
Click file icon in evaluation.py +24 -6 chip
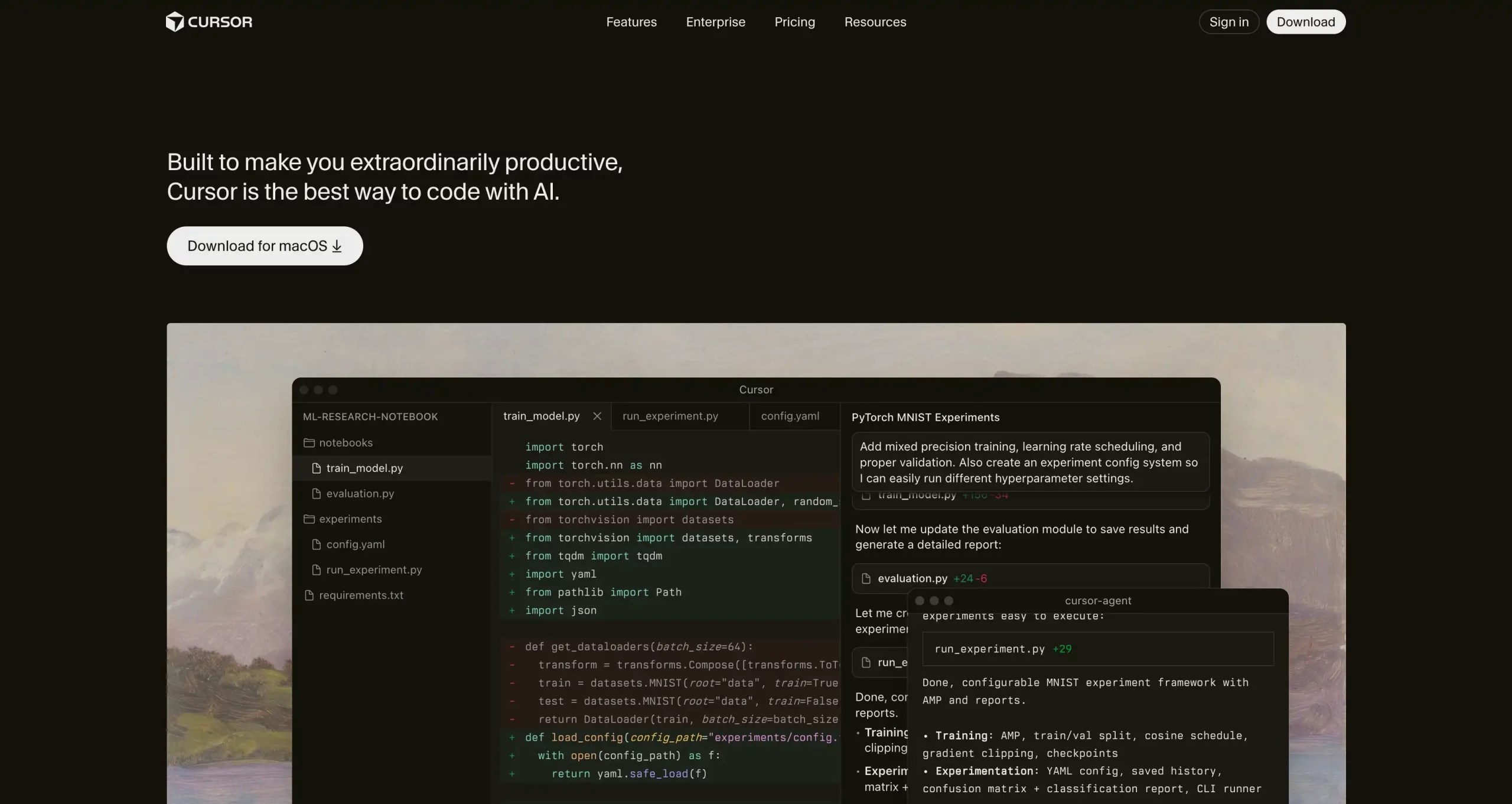pos(866,578)
